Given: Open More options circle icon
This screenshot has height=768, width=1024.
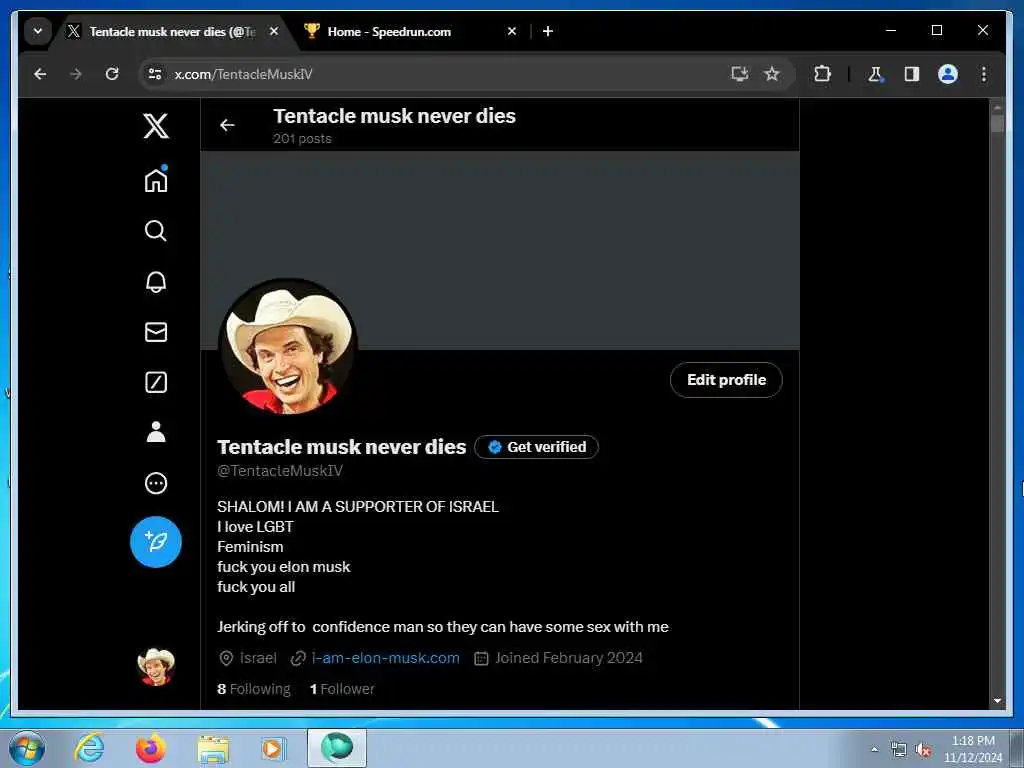Looking at the screenshot, I should point(155,483).
